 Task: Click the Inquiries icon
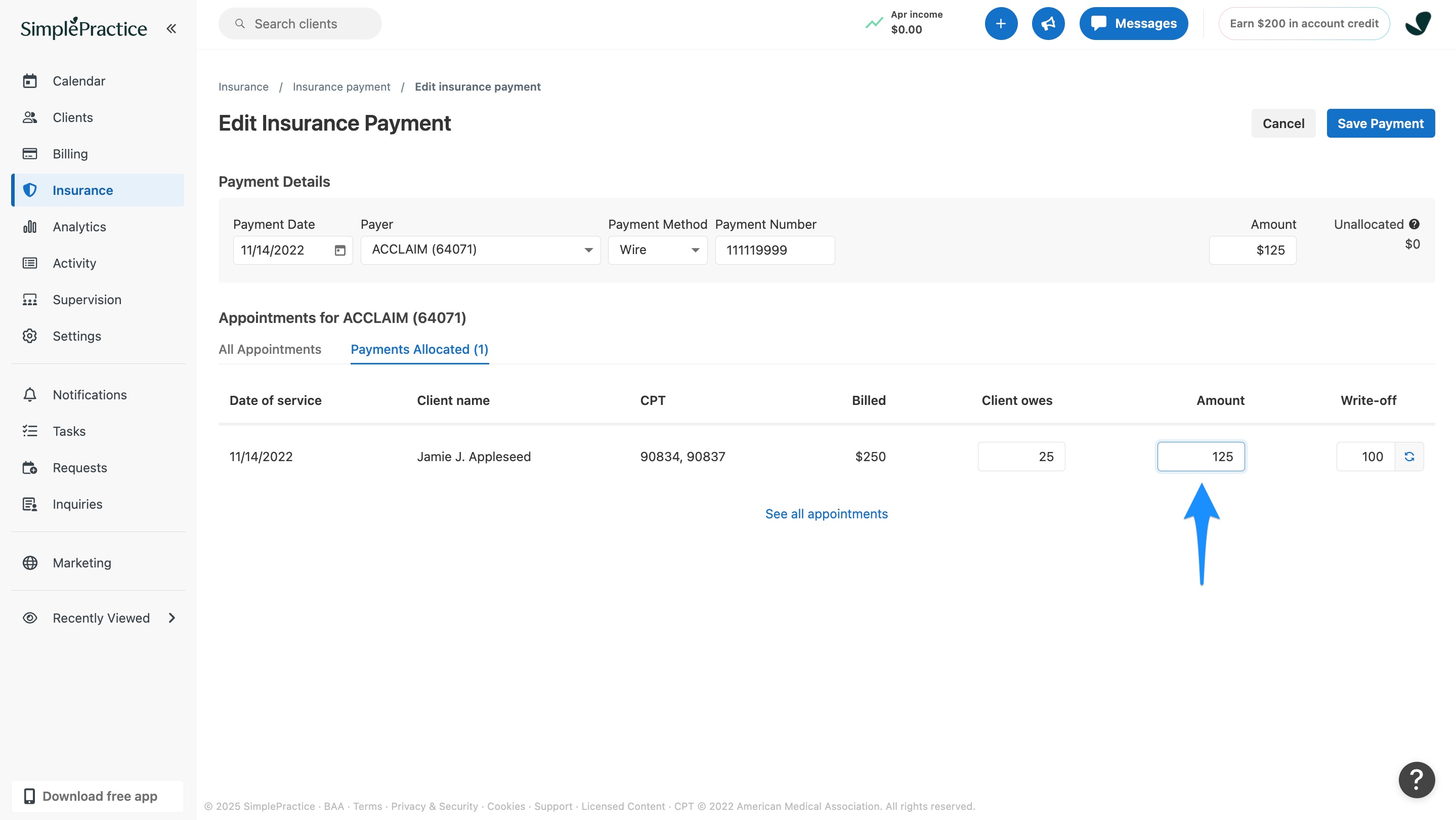click(30, 504)
